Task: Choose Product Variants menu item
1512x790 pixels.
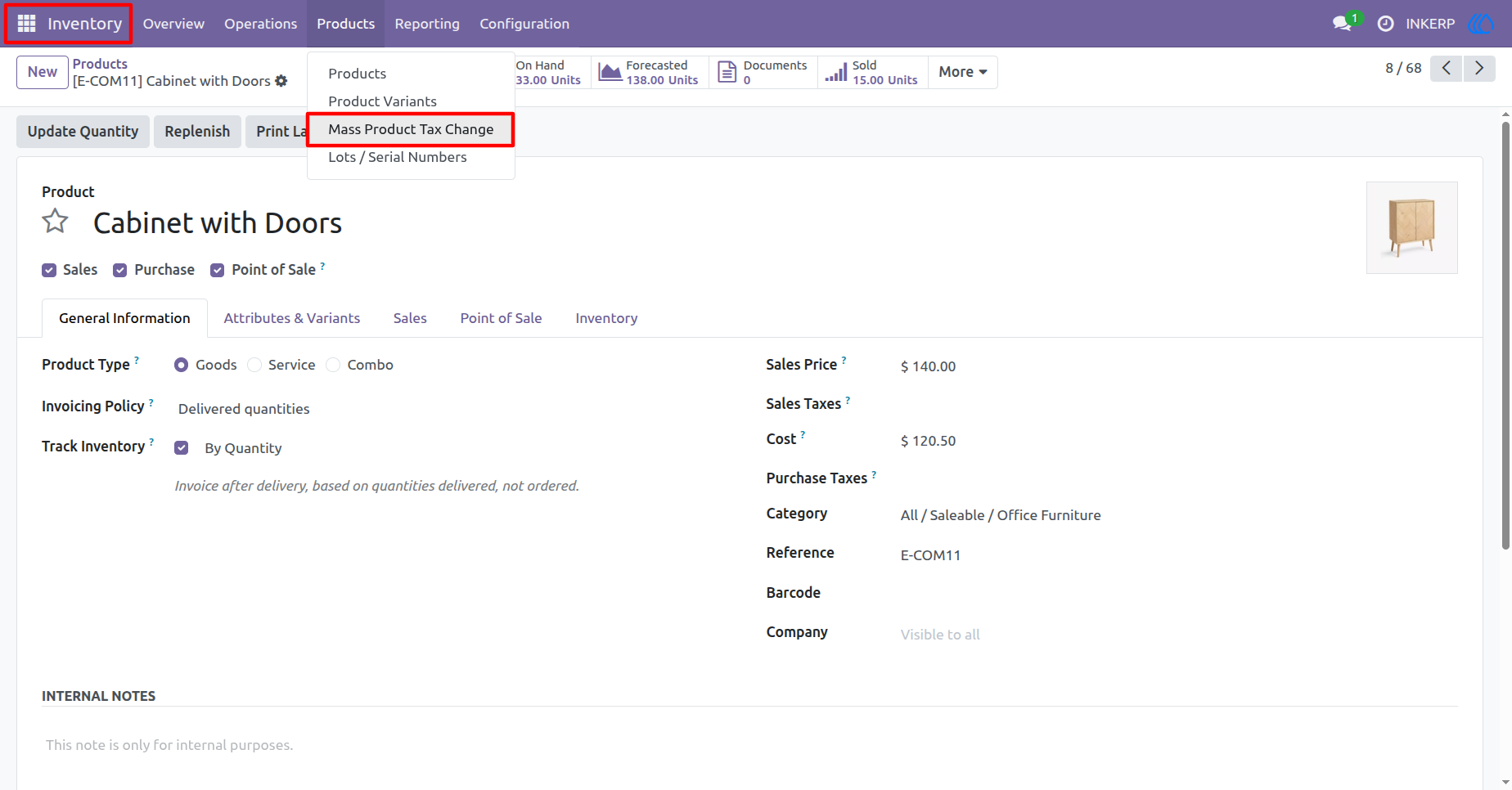Action: point(383,101)
